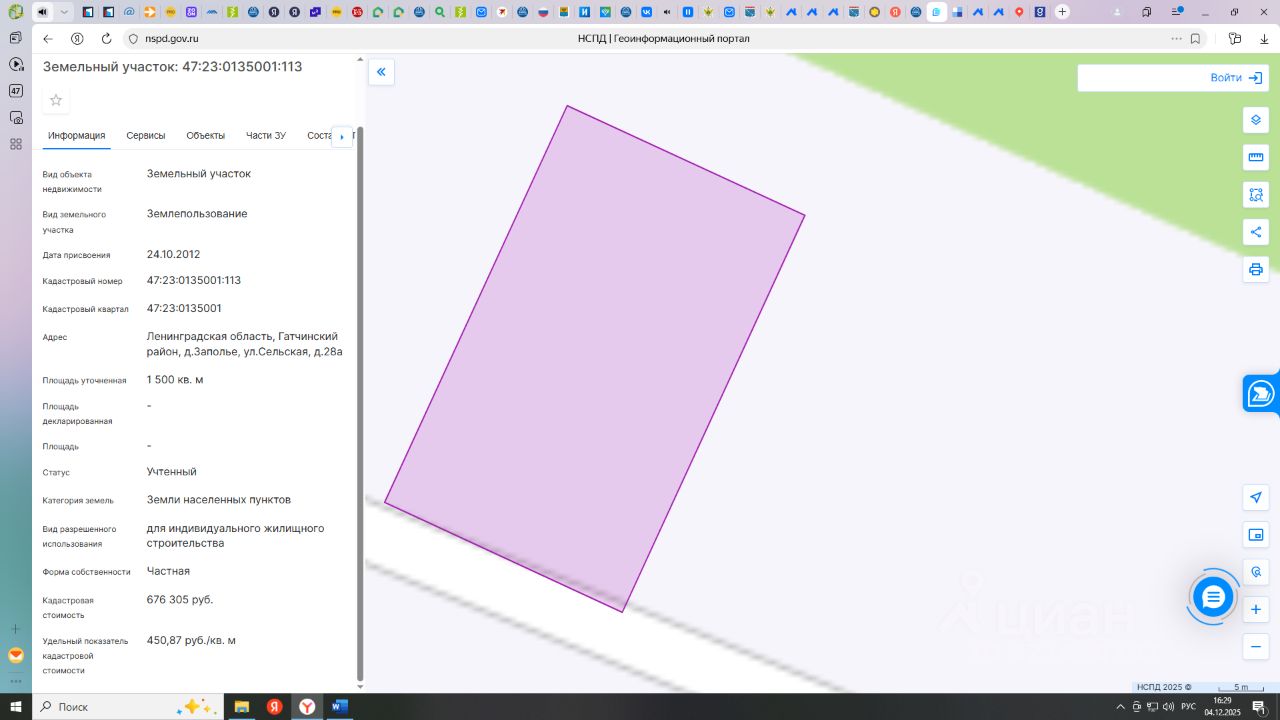This screenshot has height=720, width=1280.
Task: Open sidebar video playback icon
Action: 16,64
